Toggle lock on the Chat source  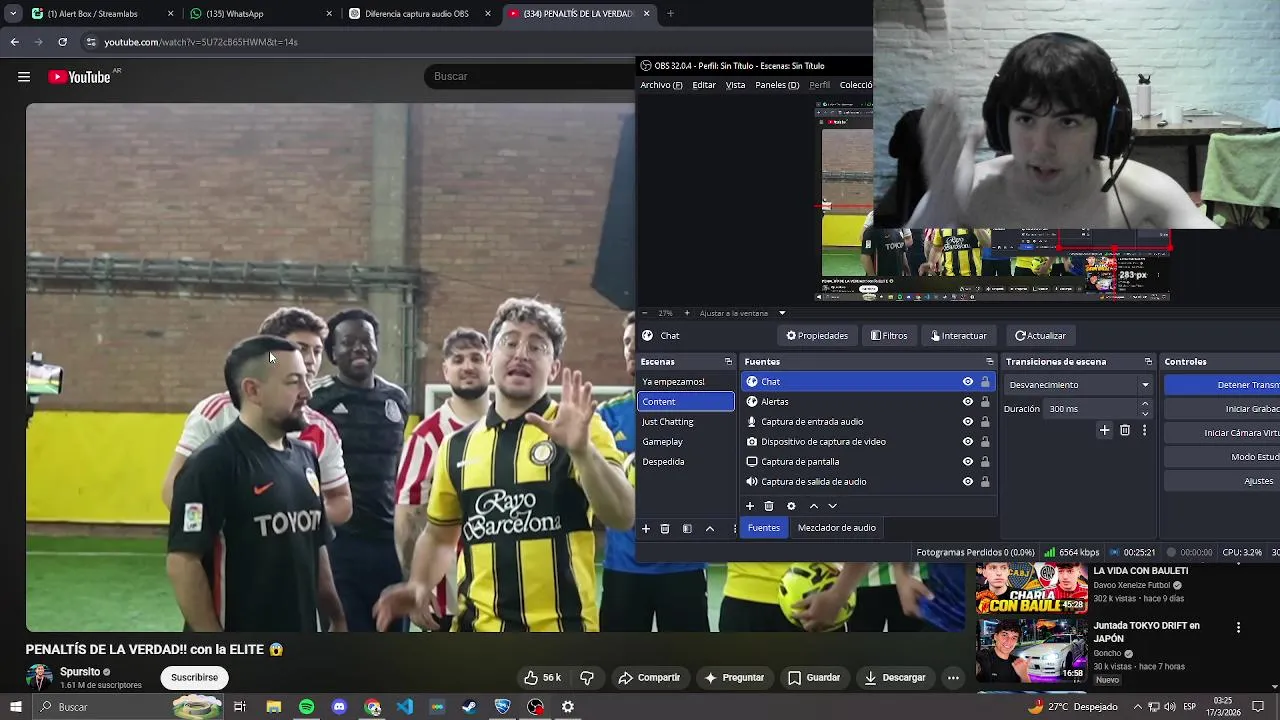click(x=985, y=382)
